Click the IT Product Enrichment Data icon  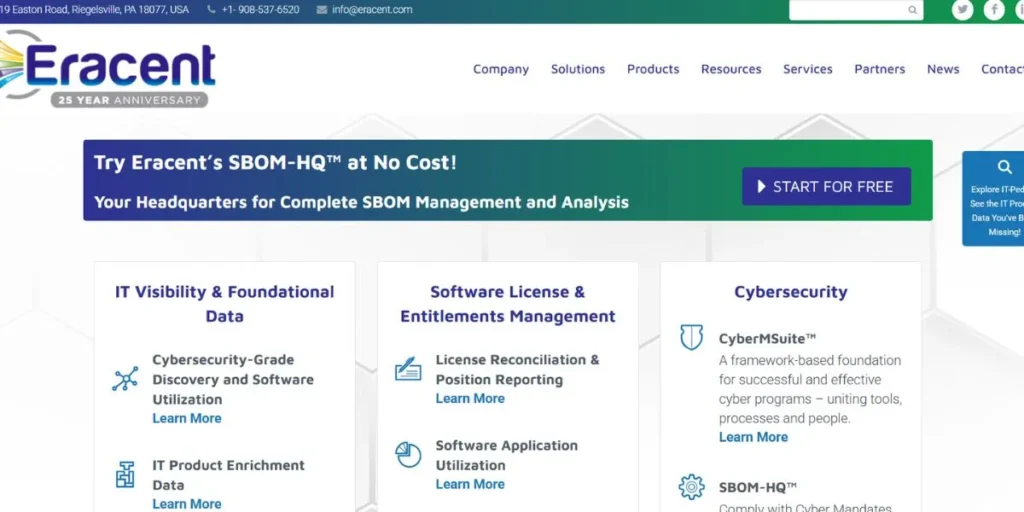(x=125, y=474)
